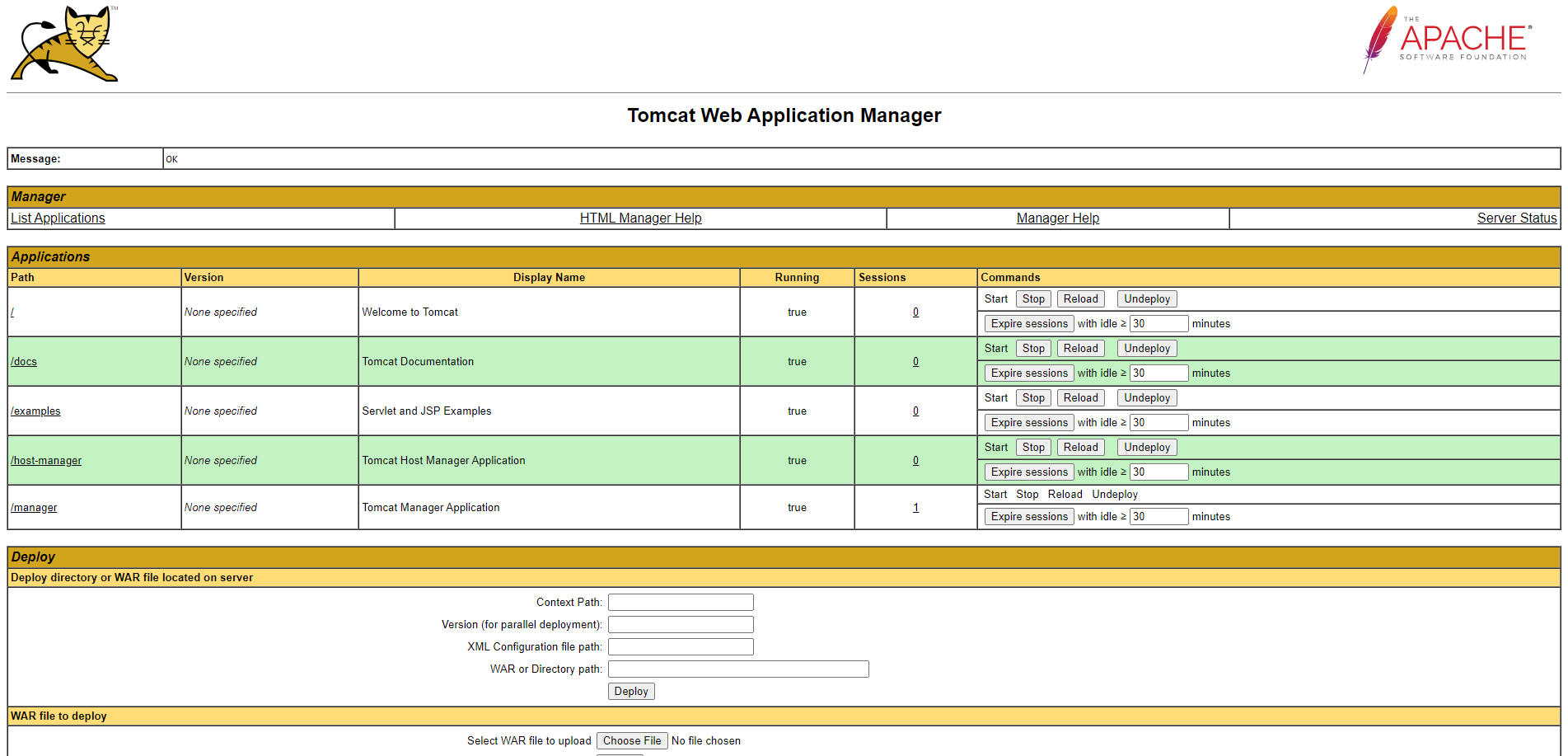Undeploy the /host-manager application
Viewport: 1568px width, 756px height.
(x=1146, y=448)
